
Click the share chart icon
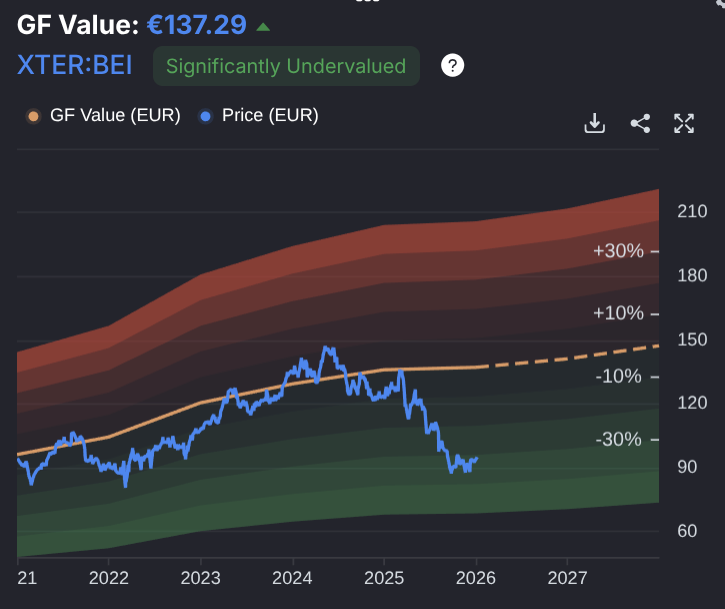640,123
